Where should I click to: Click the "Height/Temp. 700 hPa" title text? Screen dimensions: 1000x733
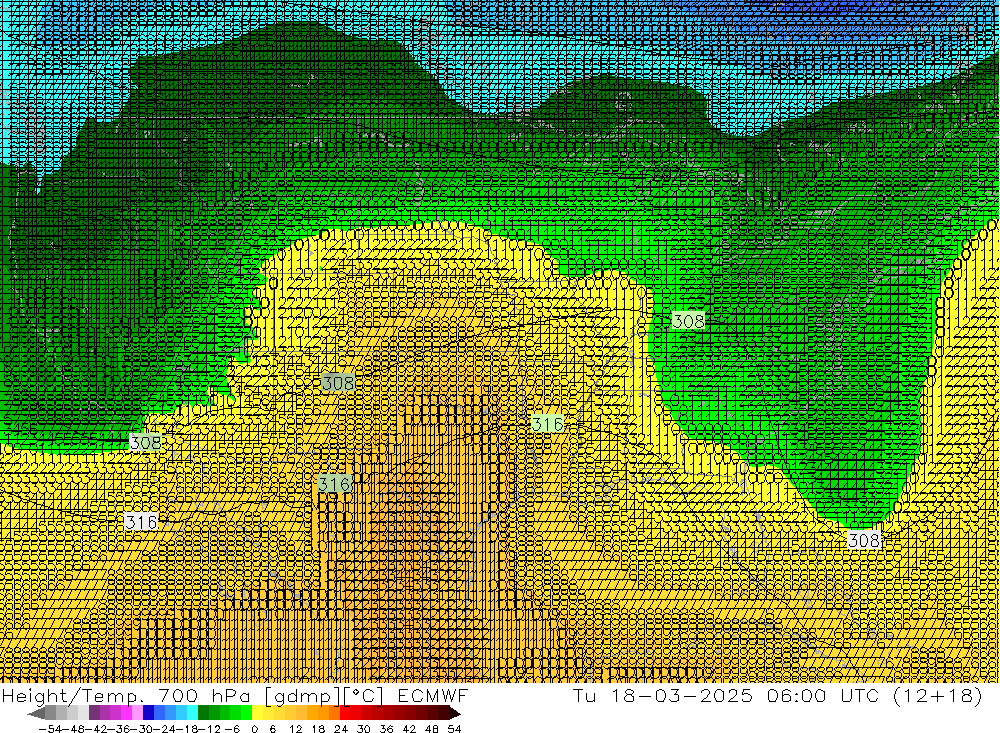click(125, 695)
